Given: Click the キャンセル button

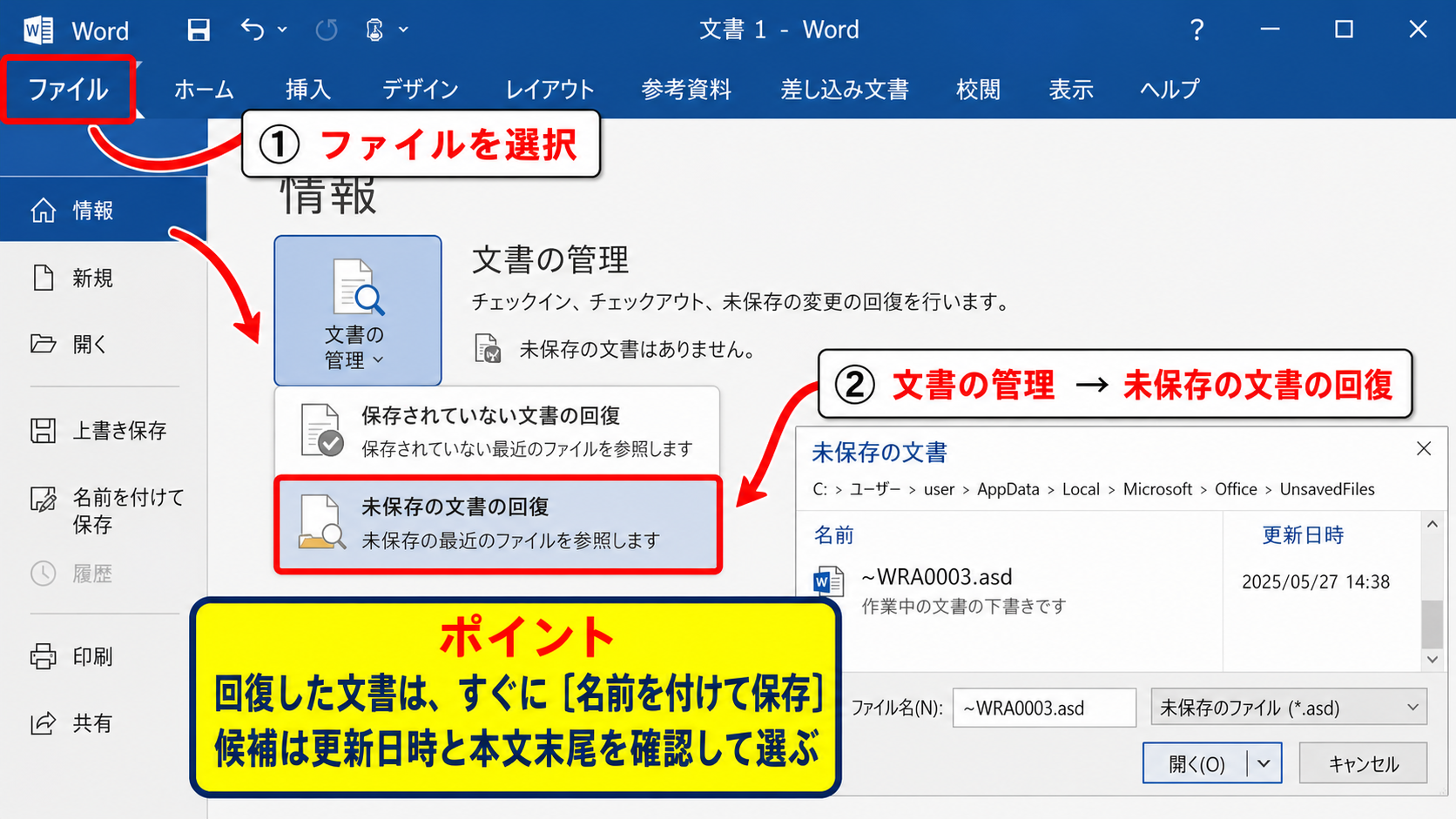Looking at the screenshot, I should pyautogui.click(x=1363, y=764).
